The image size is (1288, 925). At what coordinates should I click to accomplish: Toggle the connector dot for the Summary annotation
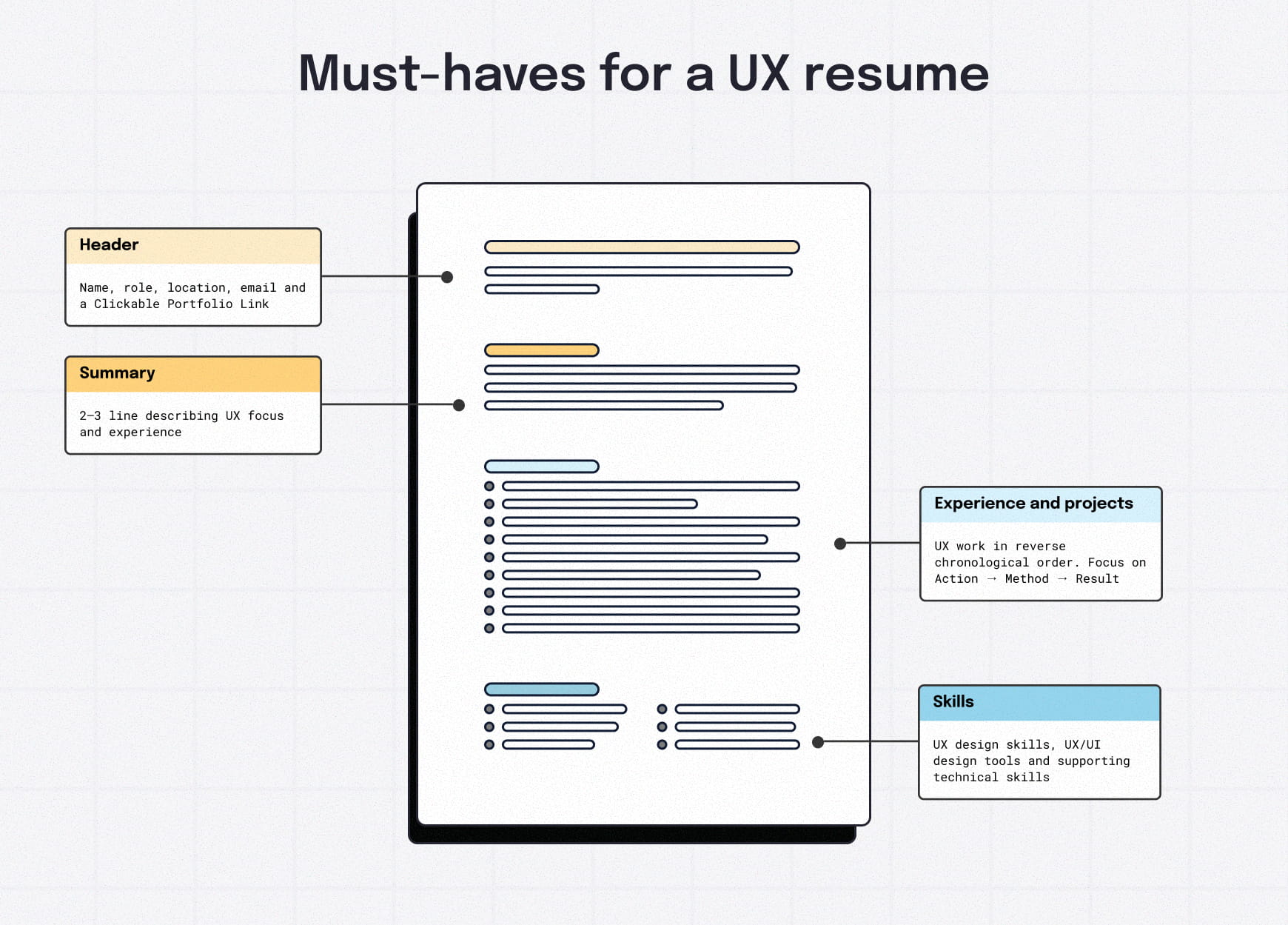459,404
